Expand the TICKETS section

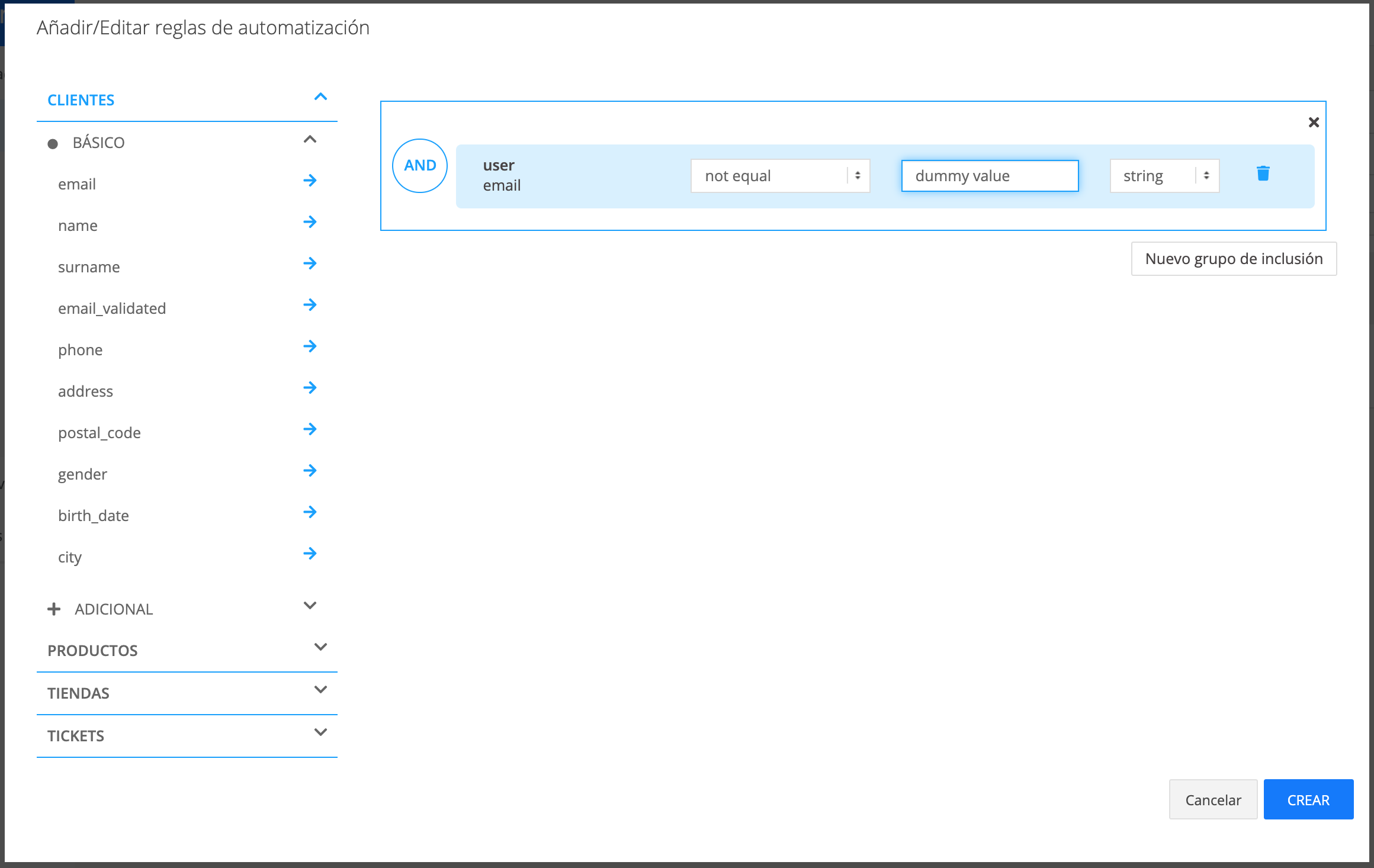pos(320,732)
